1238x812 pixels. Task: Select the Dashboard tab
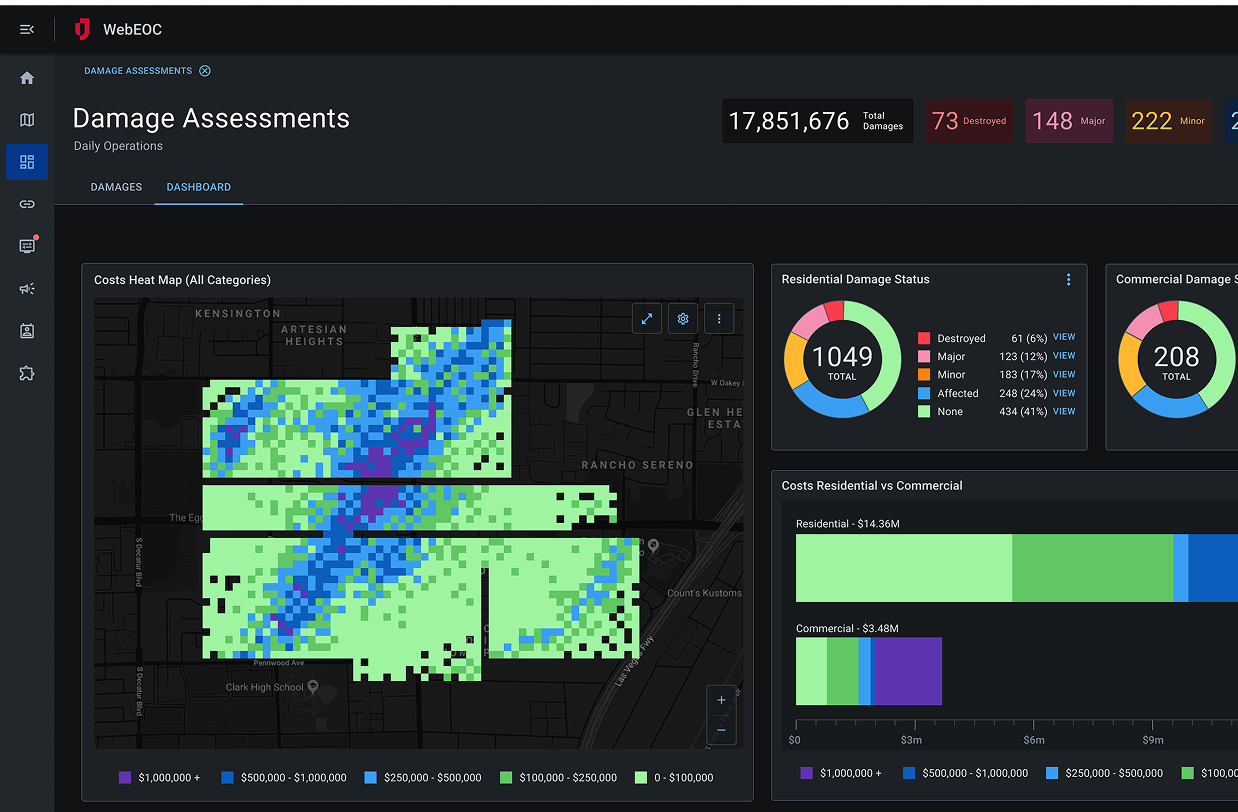click(198, 187)
